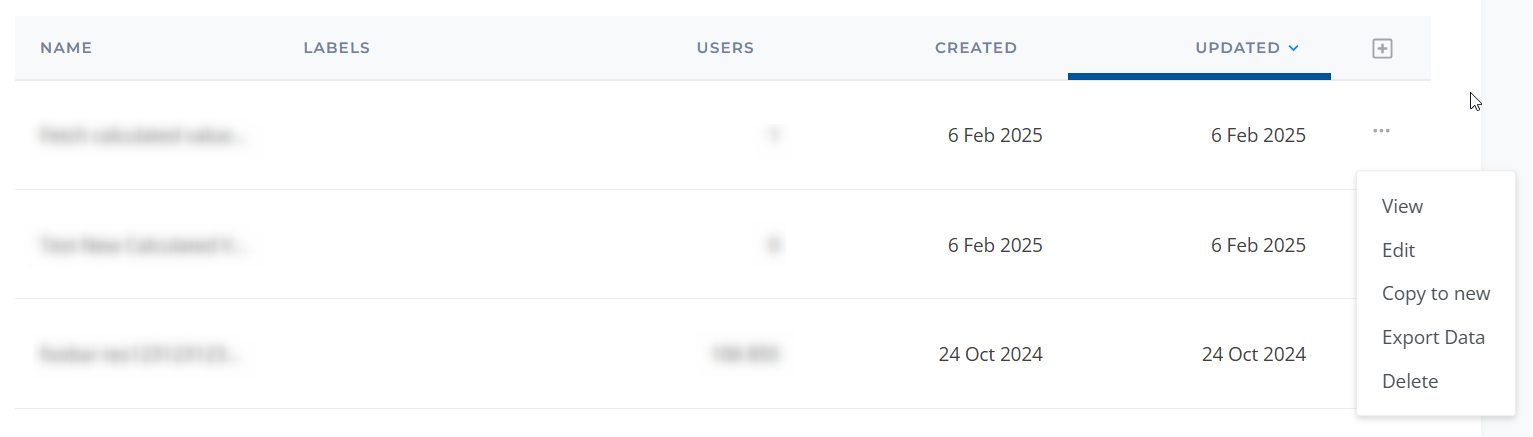
Task: Click the 24 Oct 2024 updated date
Action: tap(1254, 354)
